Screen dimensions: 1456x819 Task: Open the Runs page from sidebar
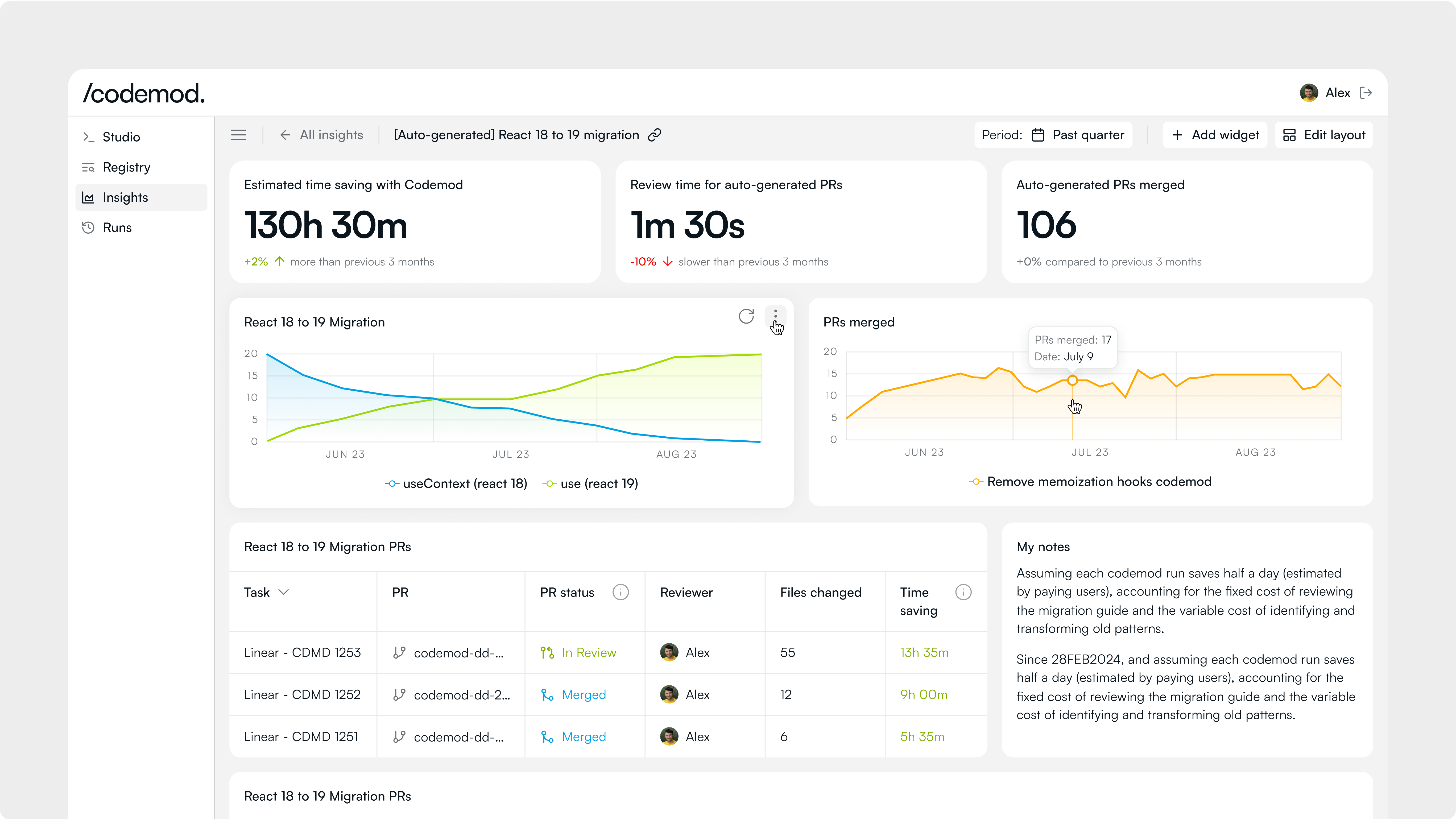click(x=117, y=228)
